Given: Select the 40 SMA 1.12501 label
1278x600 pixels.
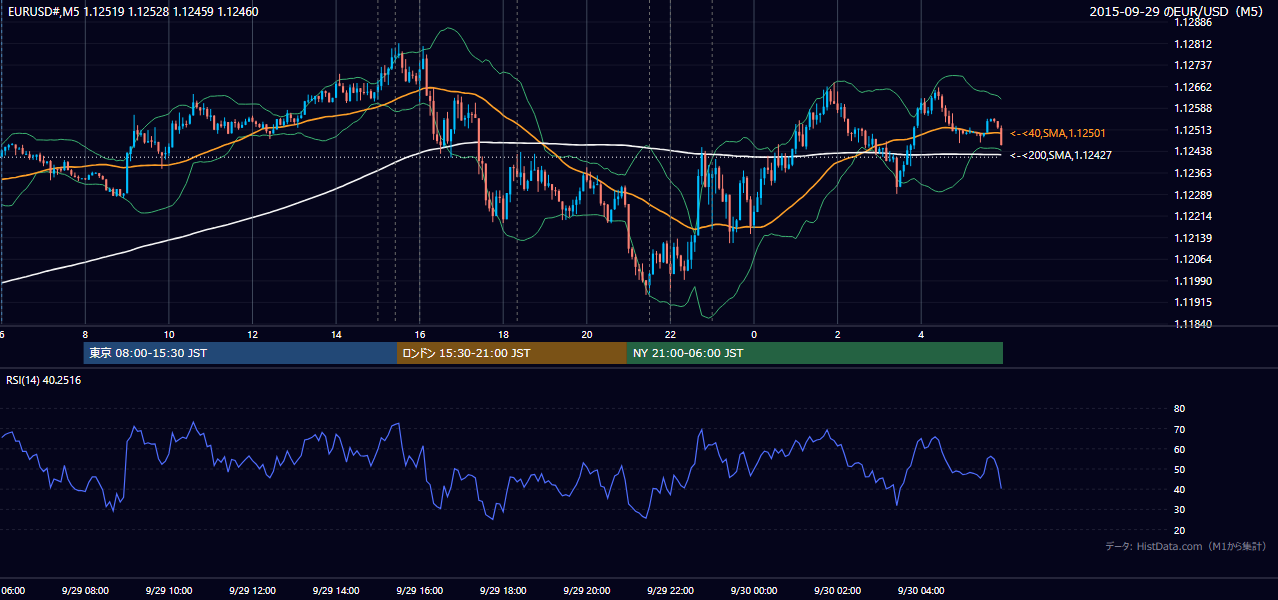Looking at the screenshot, I should tap(1057, 133).
